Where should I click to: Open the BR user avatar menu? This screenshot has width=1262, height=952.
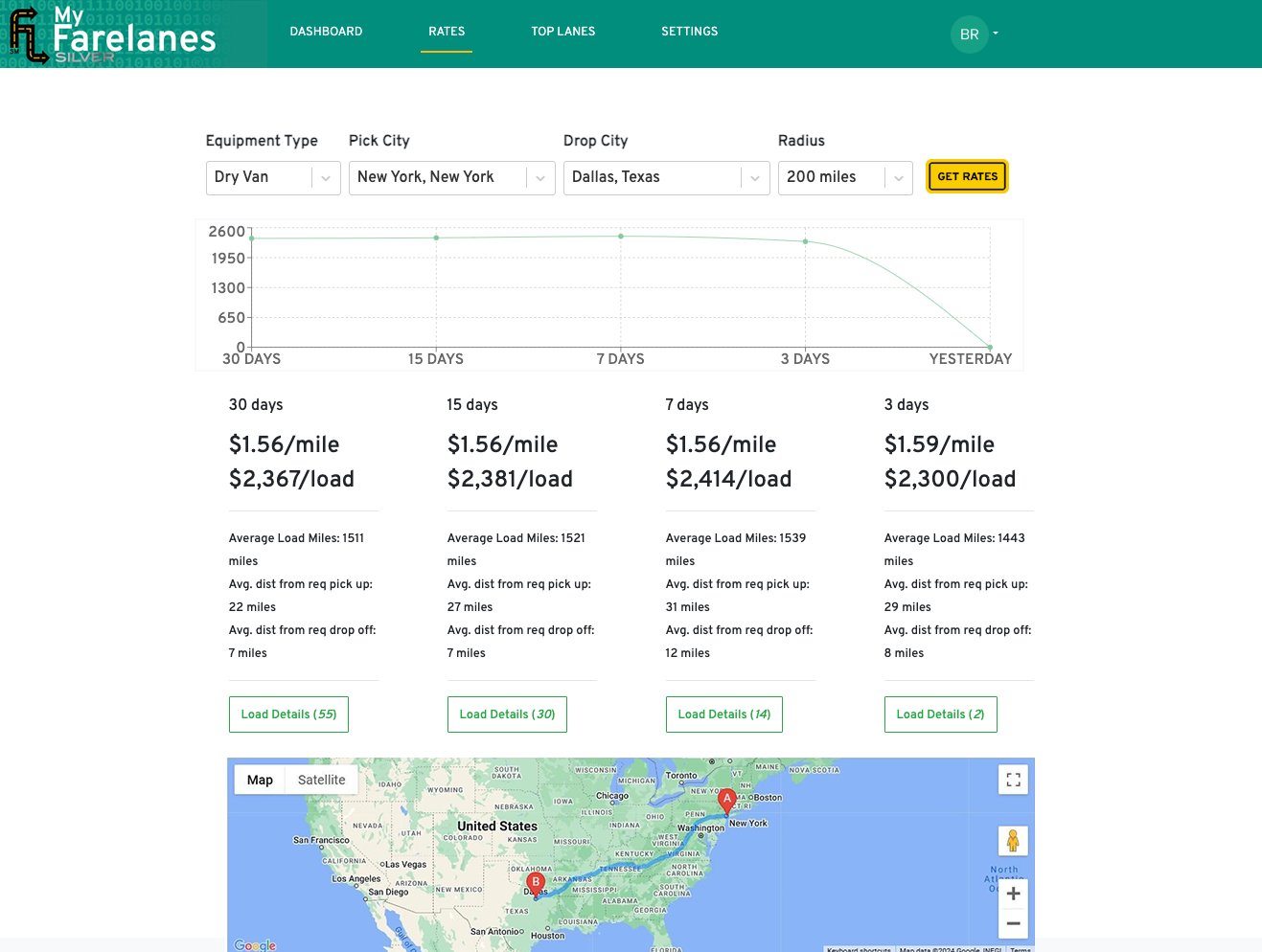pyautogui.click(x=969, y=34)
